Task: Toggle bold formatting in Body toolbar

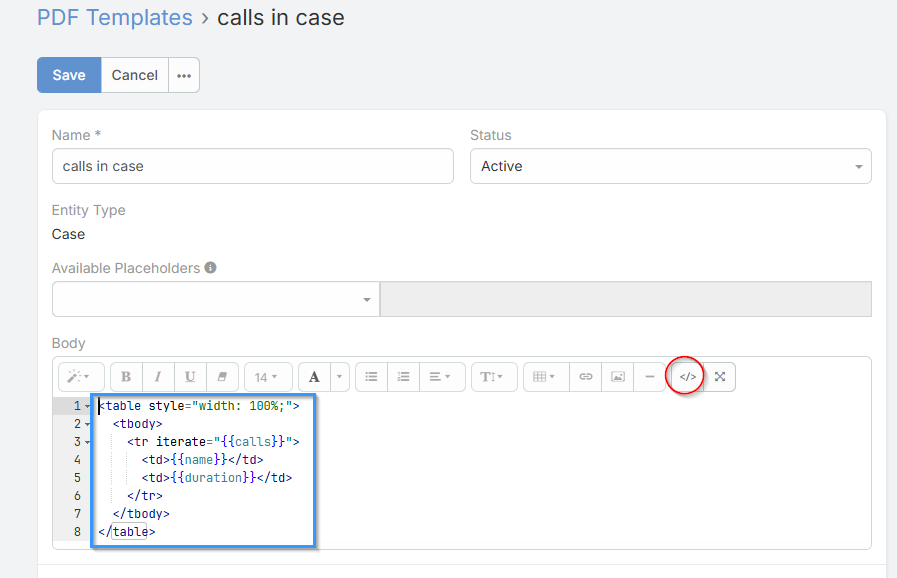Action: [x=126, y=377]
